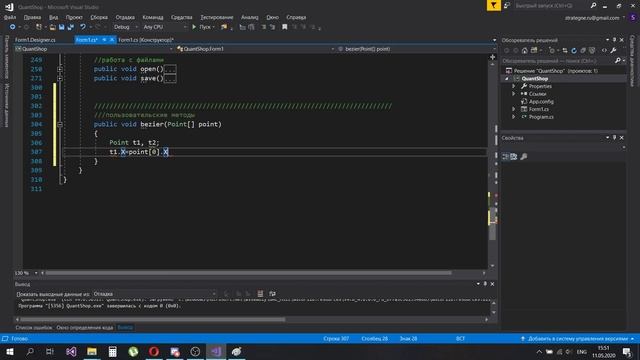The height and width of the screenshot is (360, 640).
Task: Select the Решение "QuantShop" solution node
Action: point(551,71)
